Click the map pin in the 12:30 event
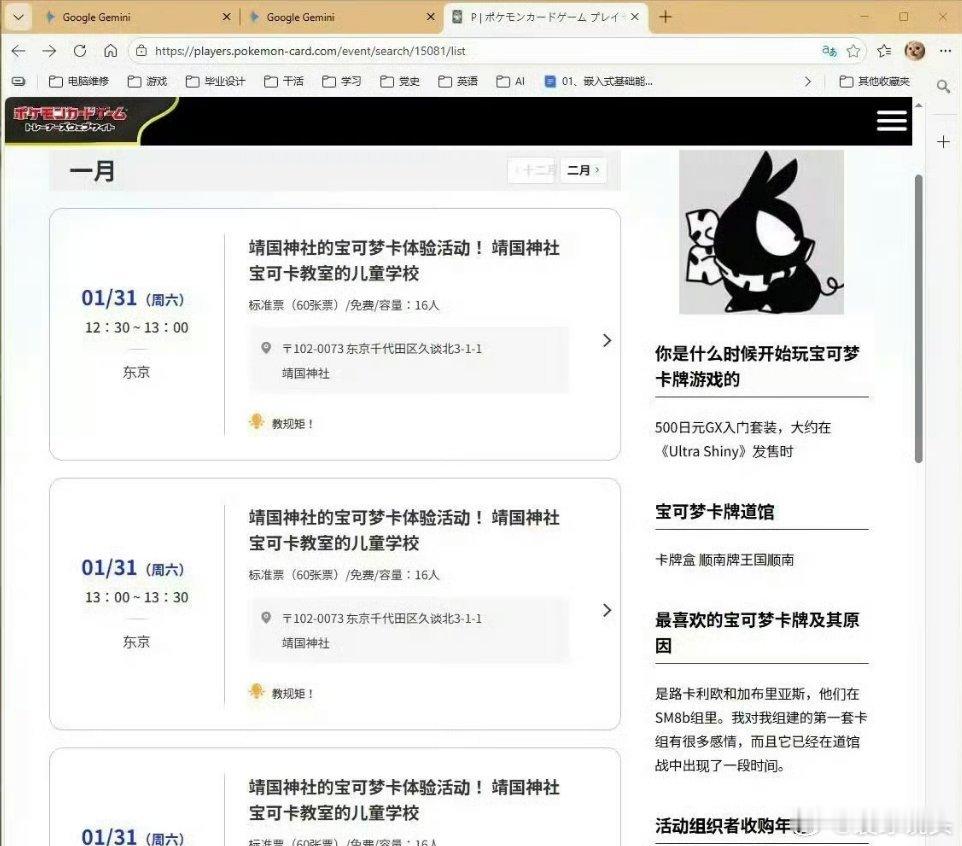Image resolution: width=962 pixels, height=846 pixels. (x=266, y=348)
